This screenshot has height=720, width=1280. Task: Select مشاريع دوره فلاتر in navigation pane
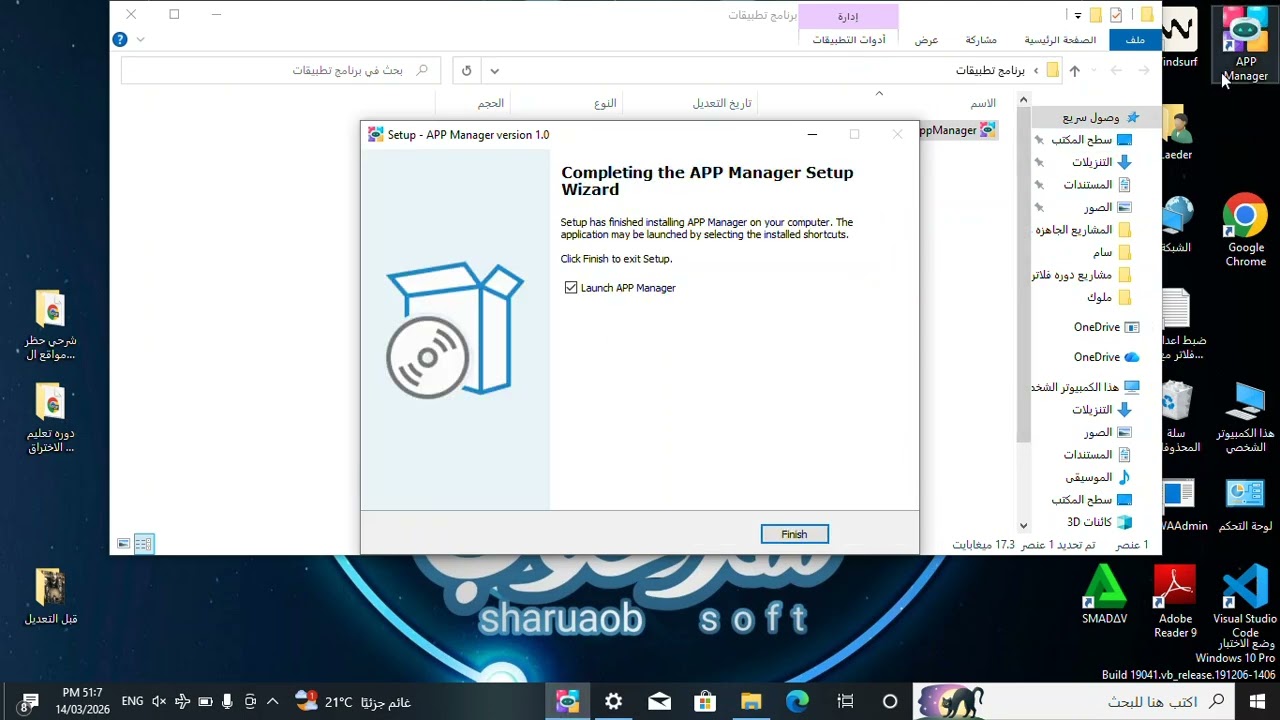(x=1082, y=275)
